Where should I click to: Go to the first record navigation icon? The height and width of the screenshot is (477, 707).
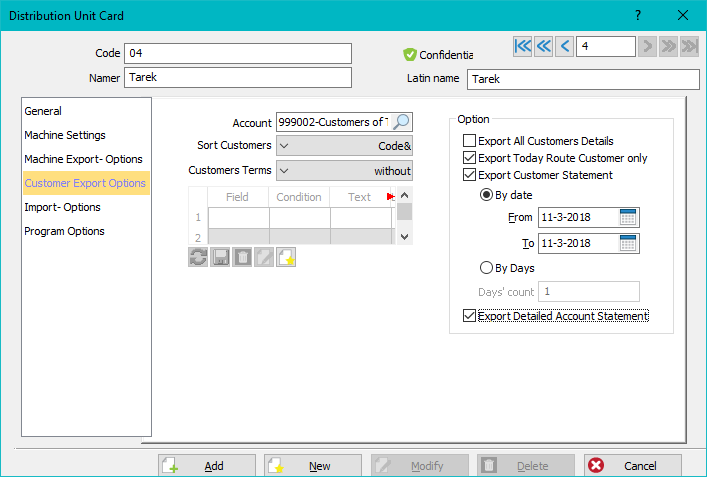523,46
